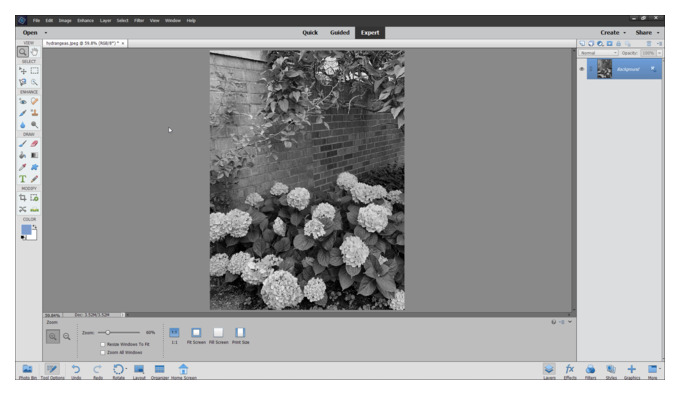Click Undo in the taskbar
680x395 pixels.
[76, 372]
